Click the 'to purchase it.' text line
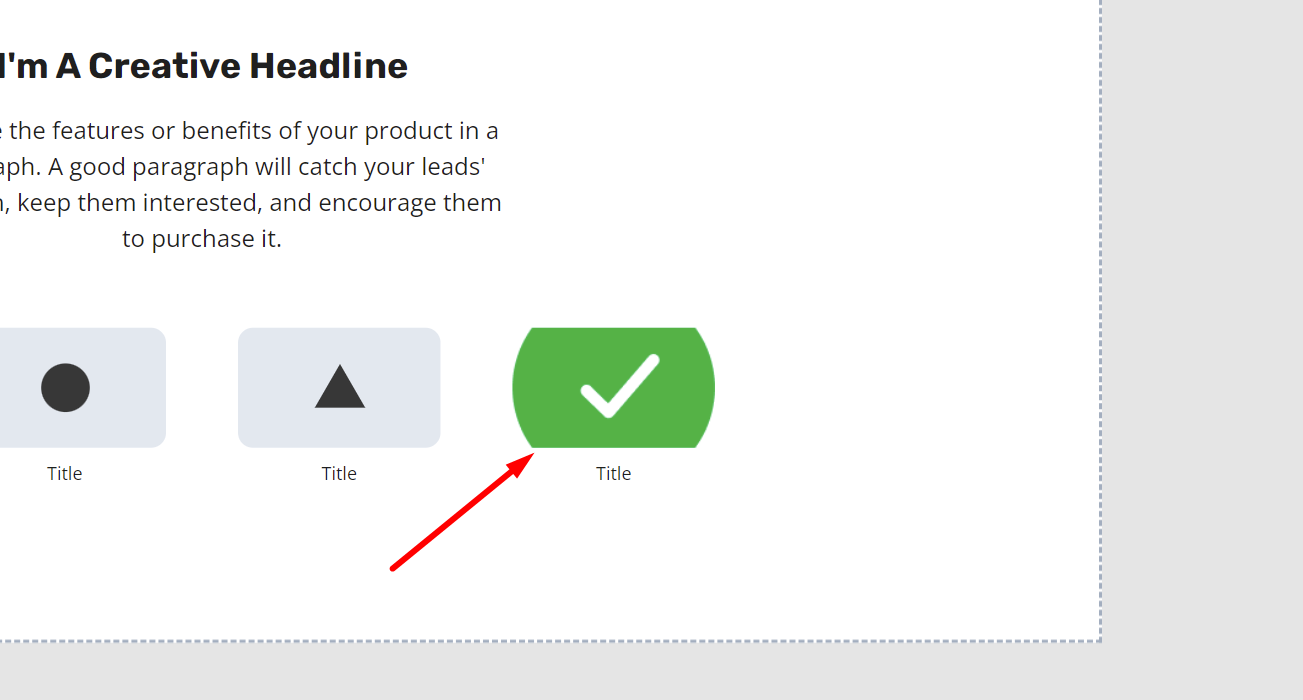The image size is (1303, 700). click(x=202, y=239)
